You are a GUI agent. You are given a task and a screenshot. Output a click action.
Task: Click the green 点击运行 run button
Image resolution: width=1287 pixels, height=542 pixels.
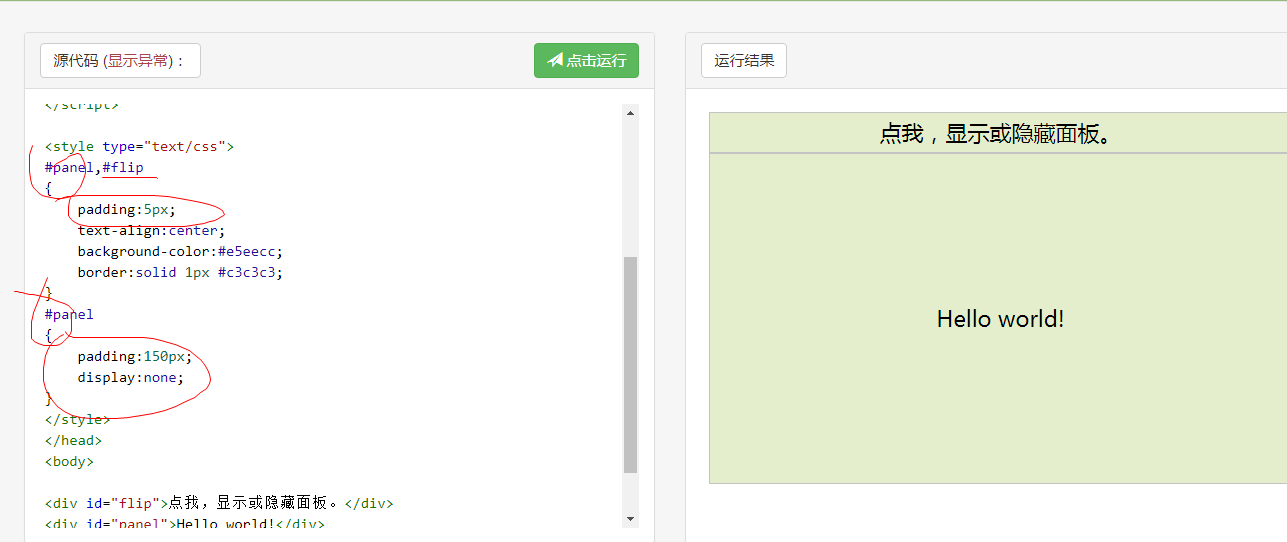[x=586, y=60]
